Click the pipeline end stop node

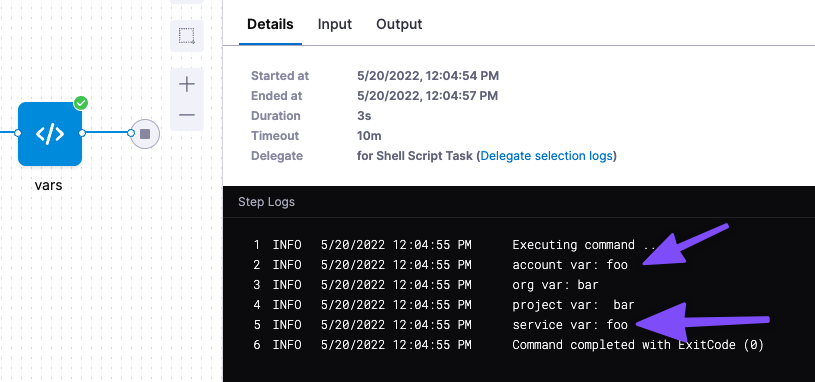tap(145, 134)
